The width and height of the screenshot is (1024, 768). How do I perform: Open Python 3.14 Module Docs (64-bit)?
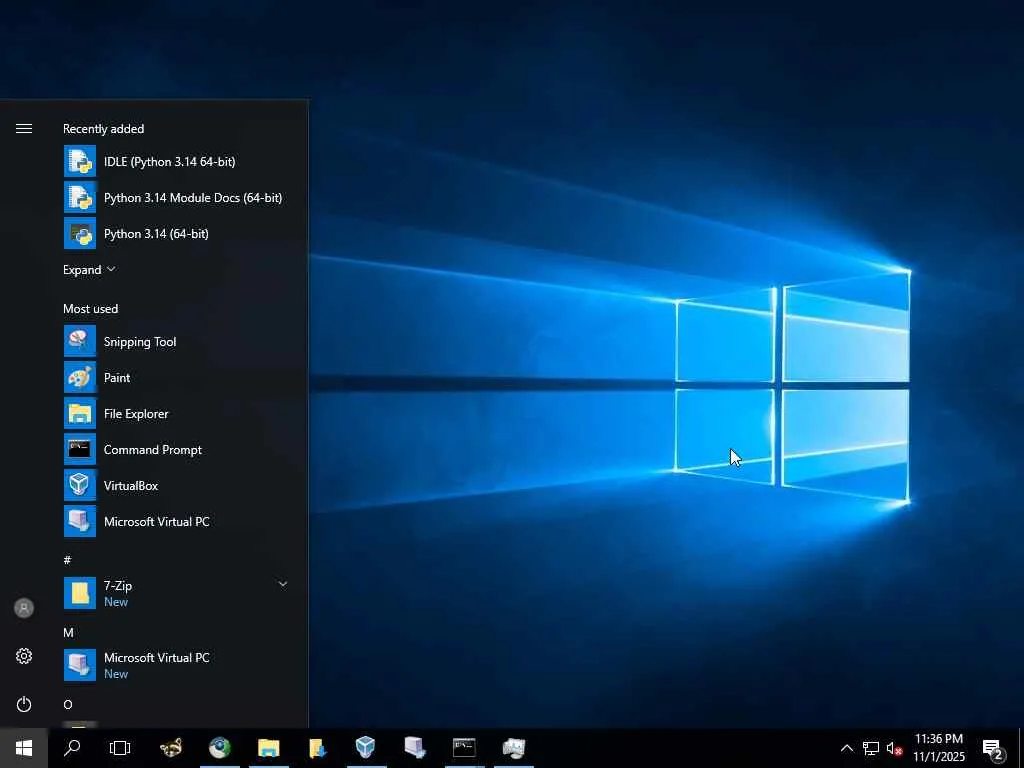(x=177, y=197)
